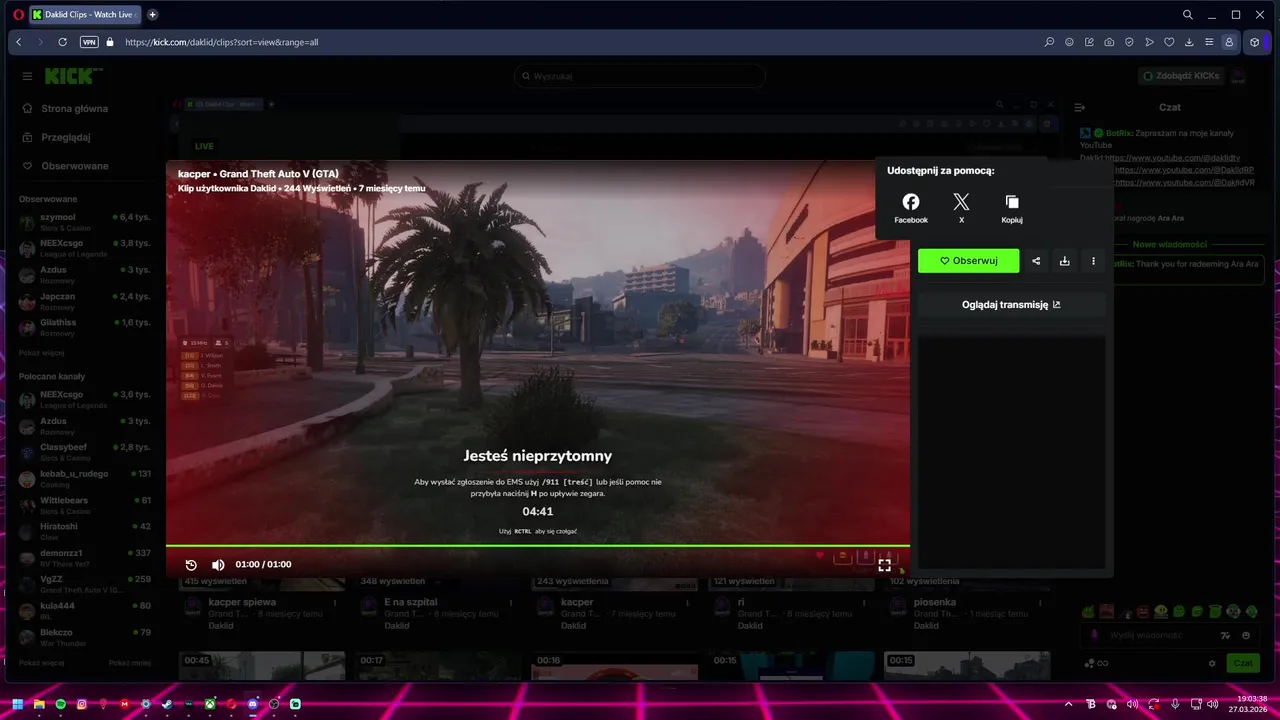Open Opera snapshot camera tool
The width and height of the screenshot is (1280, 720).
tap(1109, 42)
